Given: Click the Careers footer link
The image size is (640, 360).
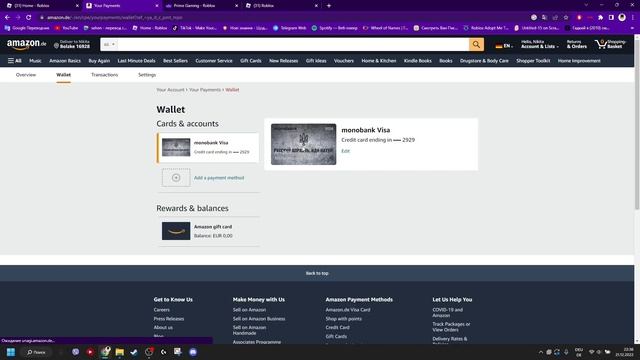Looking at the screenshot, I should coord(162,309).
